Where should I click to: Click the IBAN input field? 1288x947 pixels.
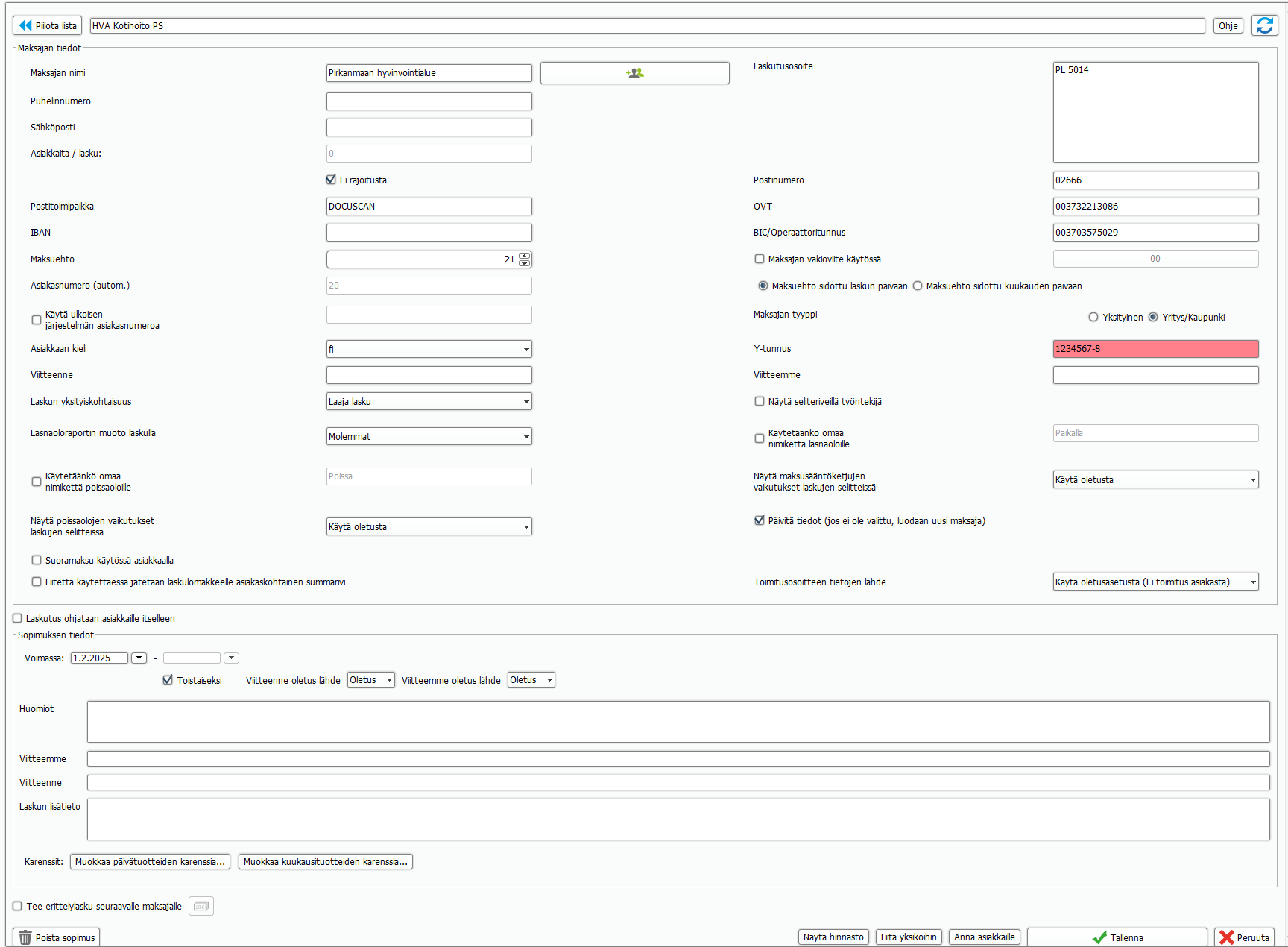[x=429, y=233]
